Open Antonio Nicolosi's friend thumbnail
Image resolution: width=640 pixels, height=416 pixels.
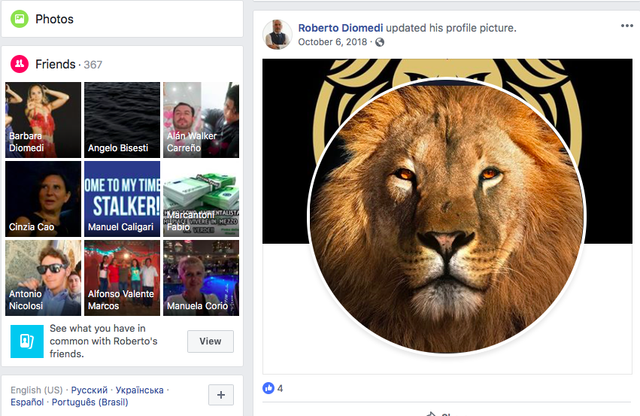(x=43, y=278)
